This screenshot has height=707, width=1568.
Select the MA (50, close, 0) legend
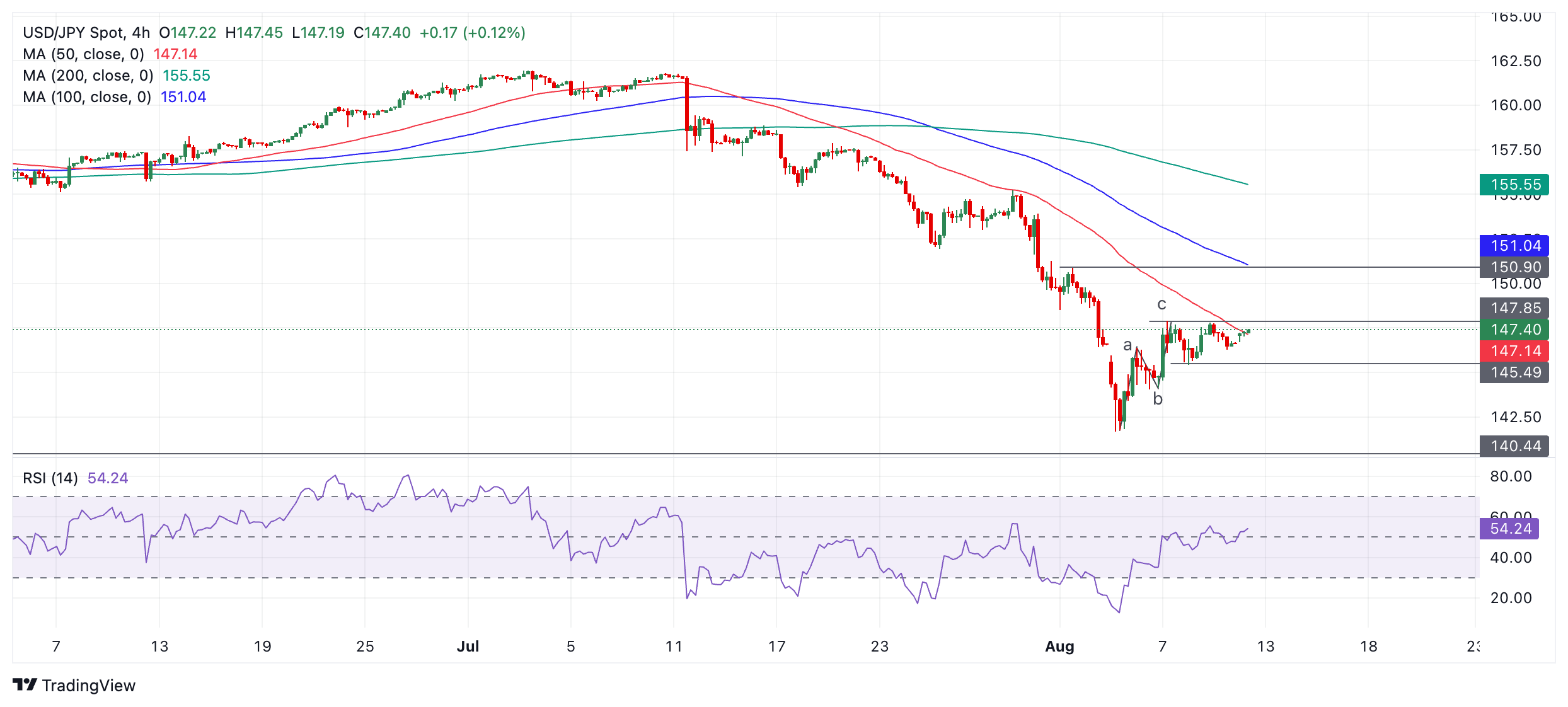(x=83, y=54)
